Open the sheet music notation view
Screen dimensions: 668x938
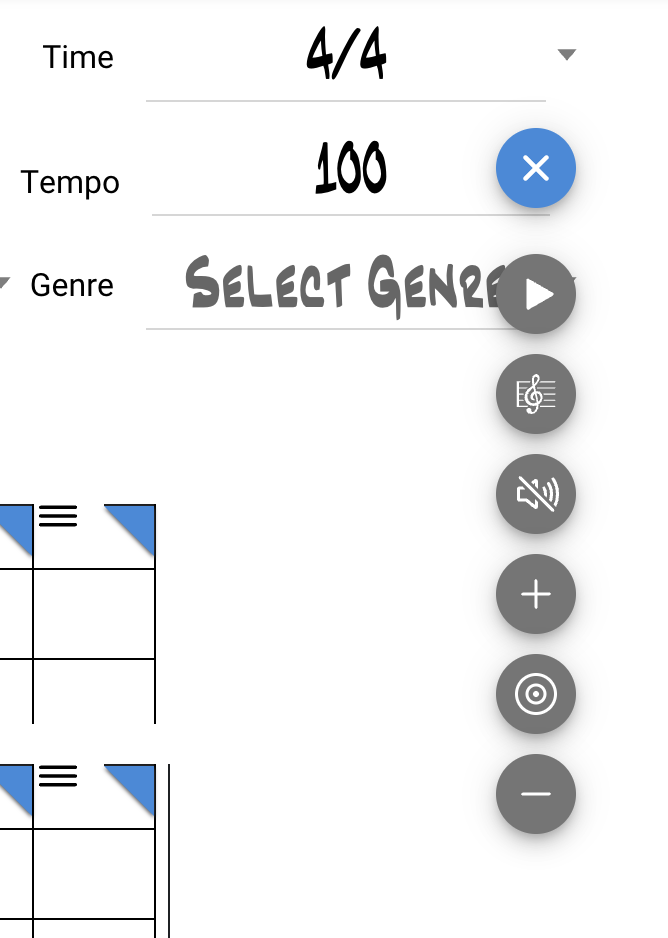point(536,394)
